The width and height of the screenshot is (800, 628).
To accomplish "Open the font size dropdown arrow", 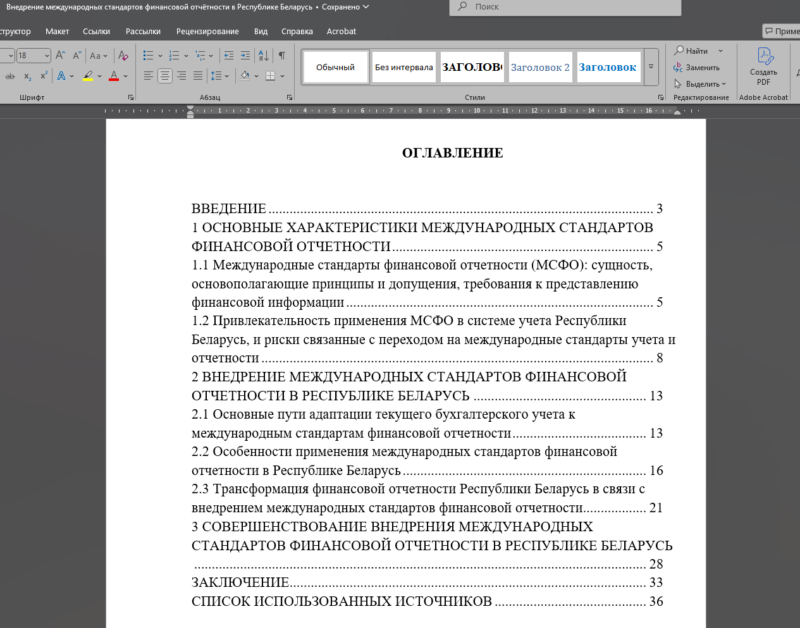I will [46, 56].
